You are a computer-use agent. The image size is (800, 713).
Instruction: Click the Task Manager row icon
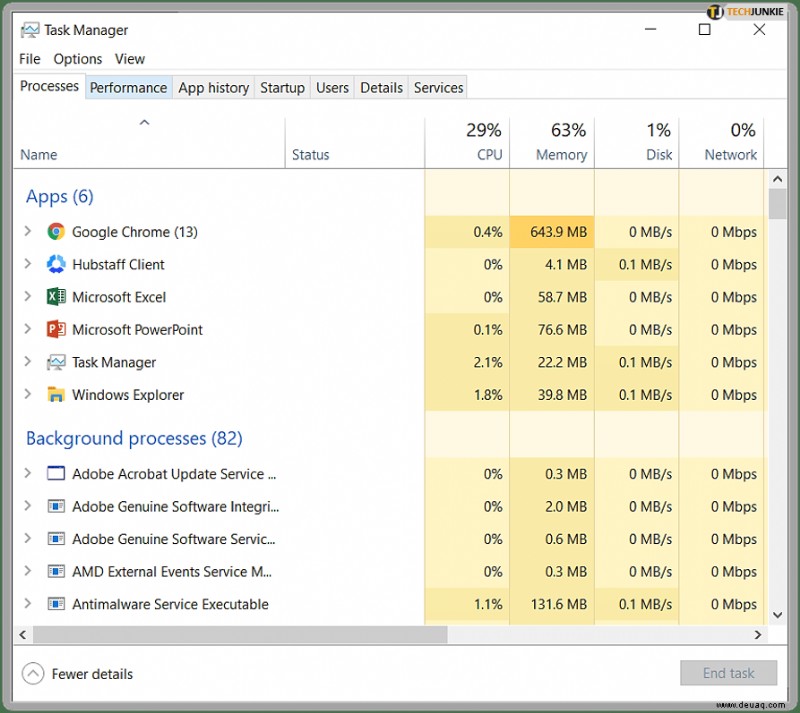(56, 362)
